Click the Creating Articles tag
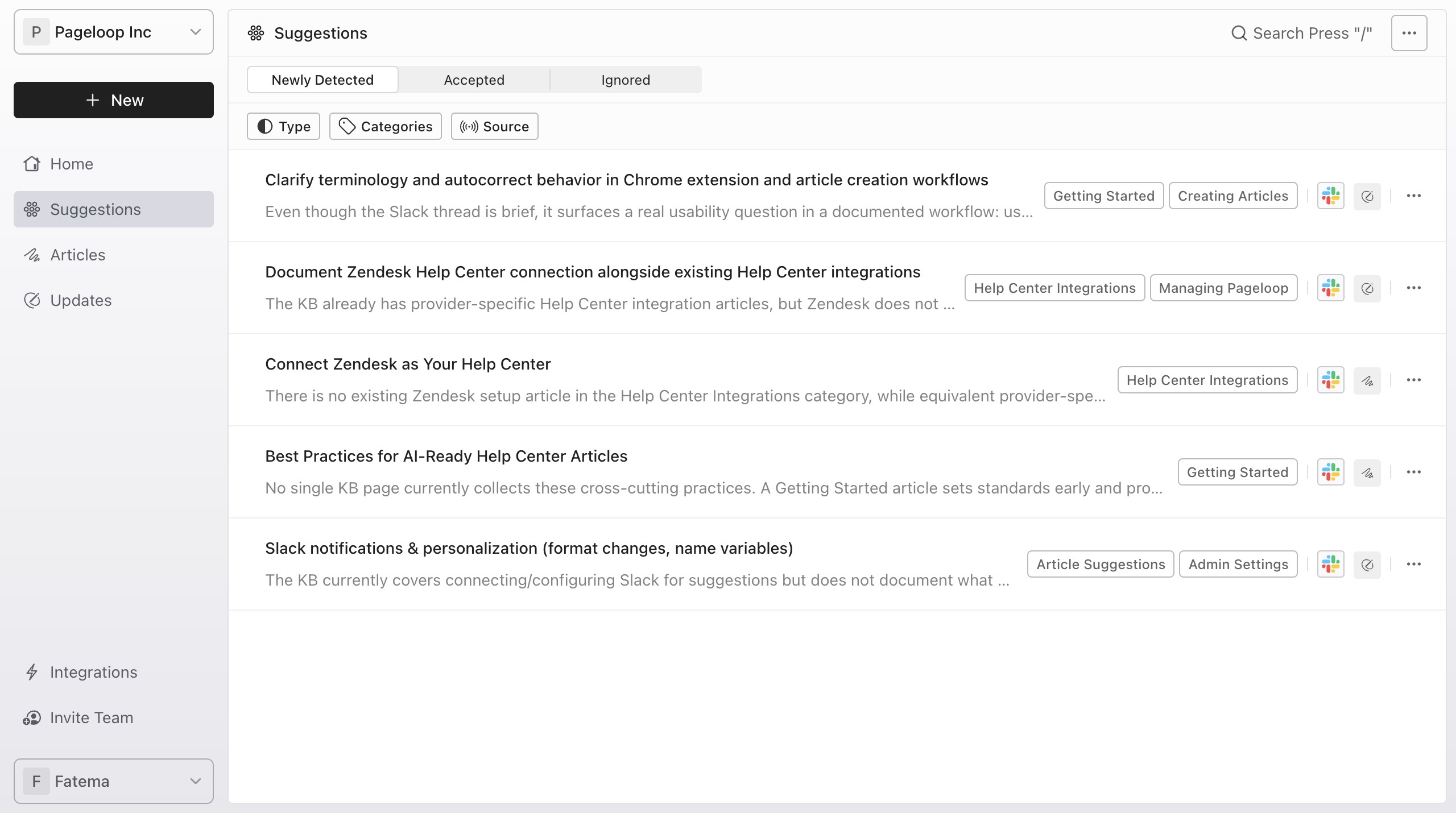Image resolution: width=1456 pixels, height=813 pixels. 1233,196
